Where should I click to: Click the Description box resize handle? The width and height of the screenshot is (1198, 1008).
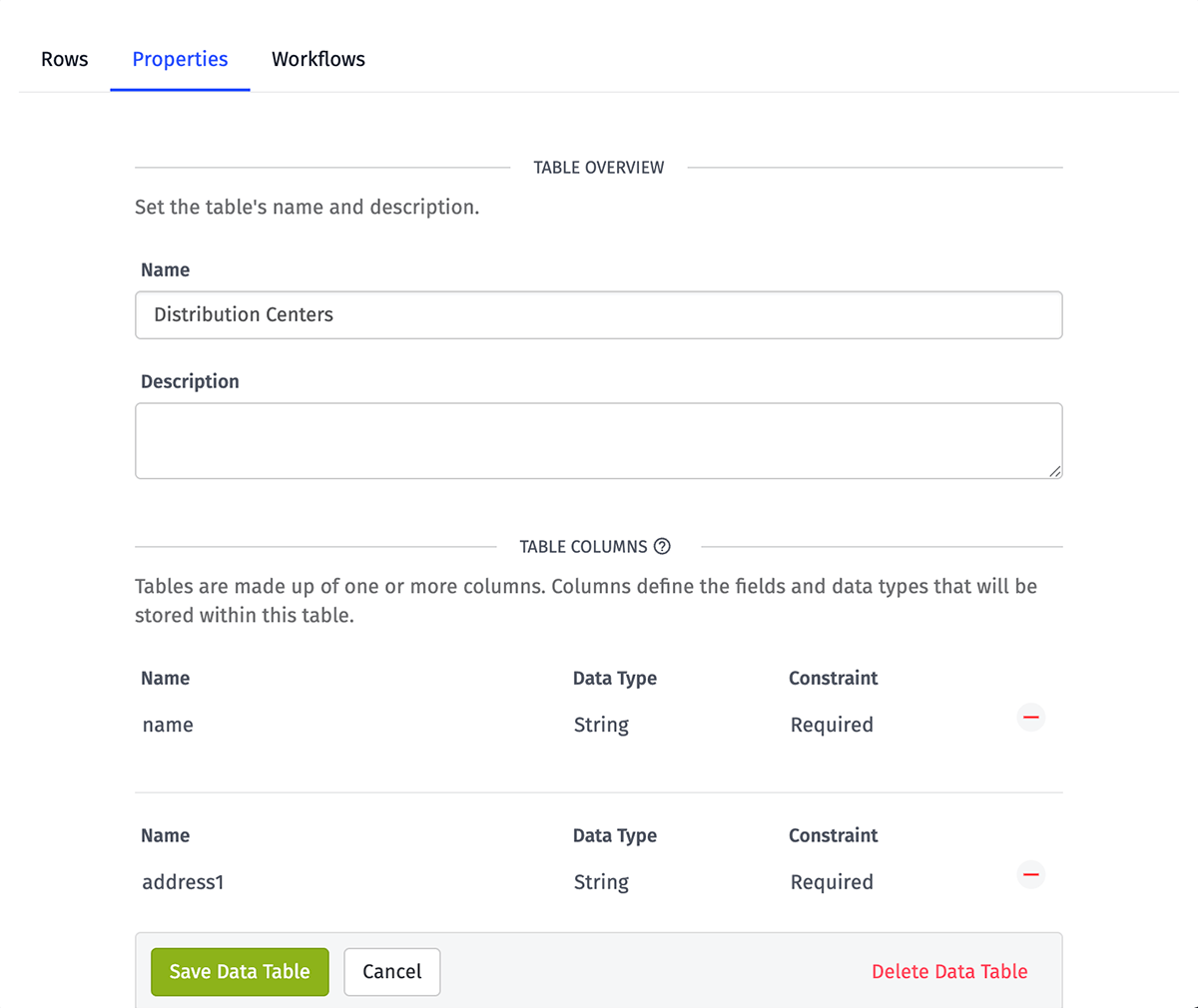coord(1055,471)
